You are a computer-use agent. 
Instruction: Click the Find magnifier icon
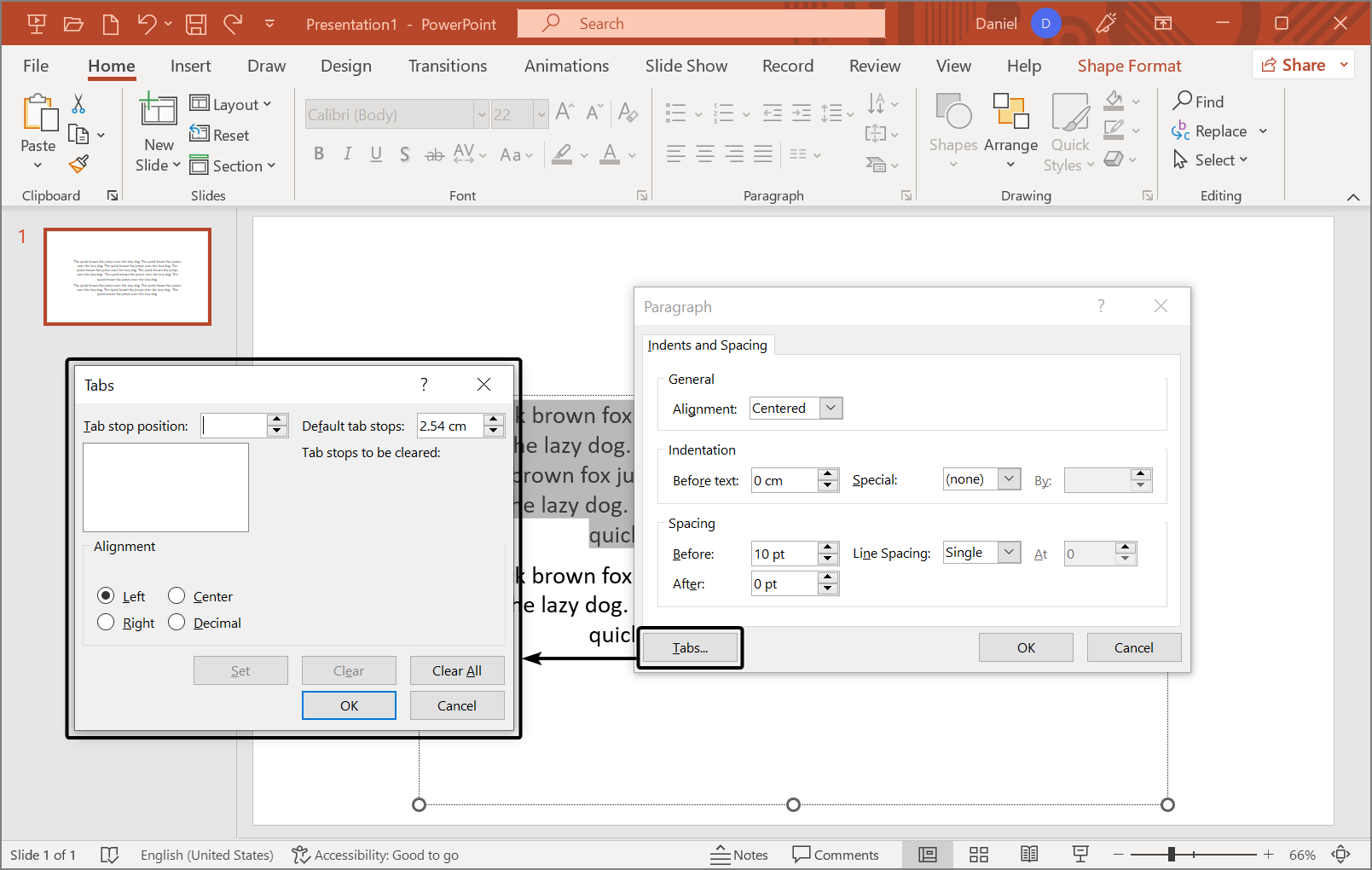point(1183,101)
